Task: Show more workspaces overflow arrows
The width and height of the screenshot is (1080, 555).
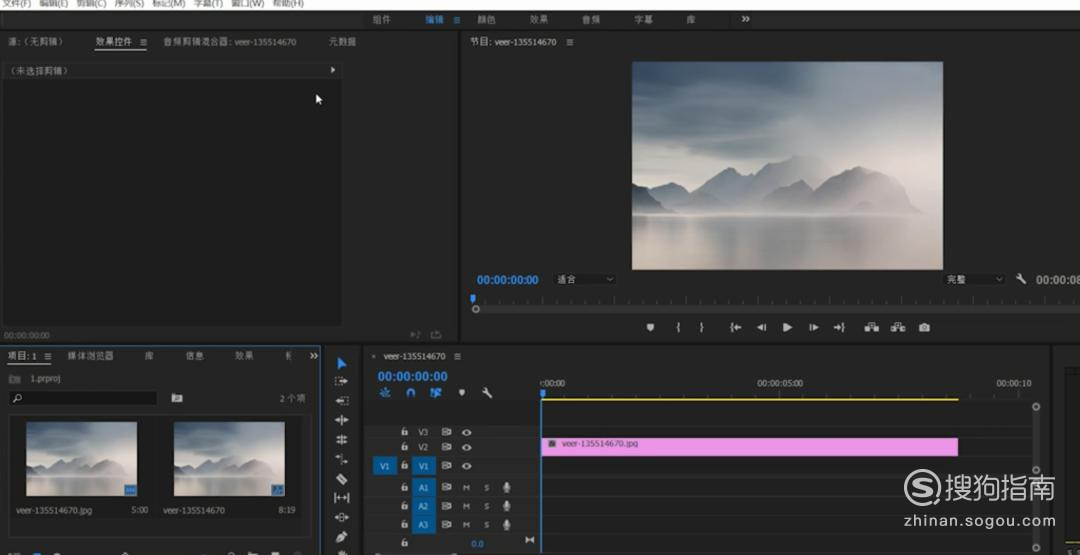Action: tap(745, 19)
